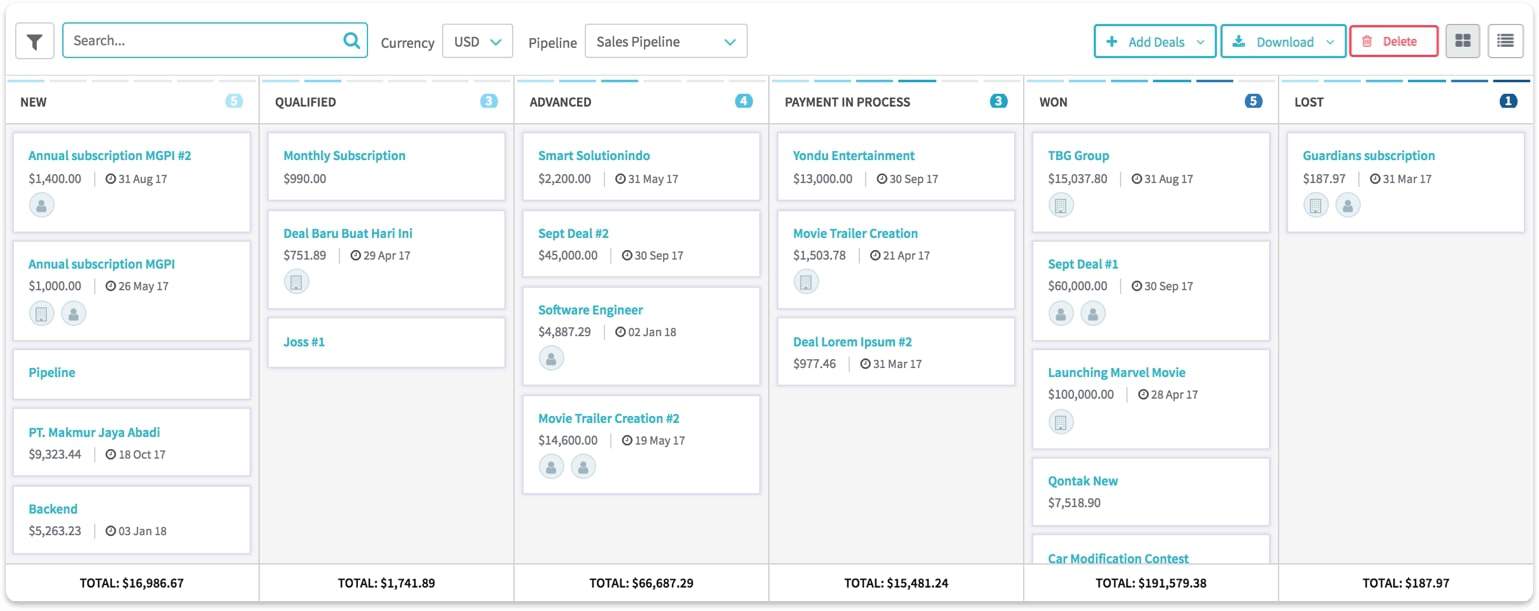Open the Pipeline deal card

(52, 373)
